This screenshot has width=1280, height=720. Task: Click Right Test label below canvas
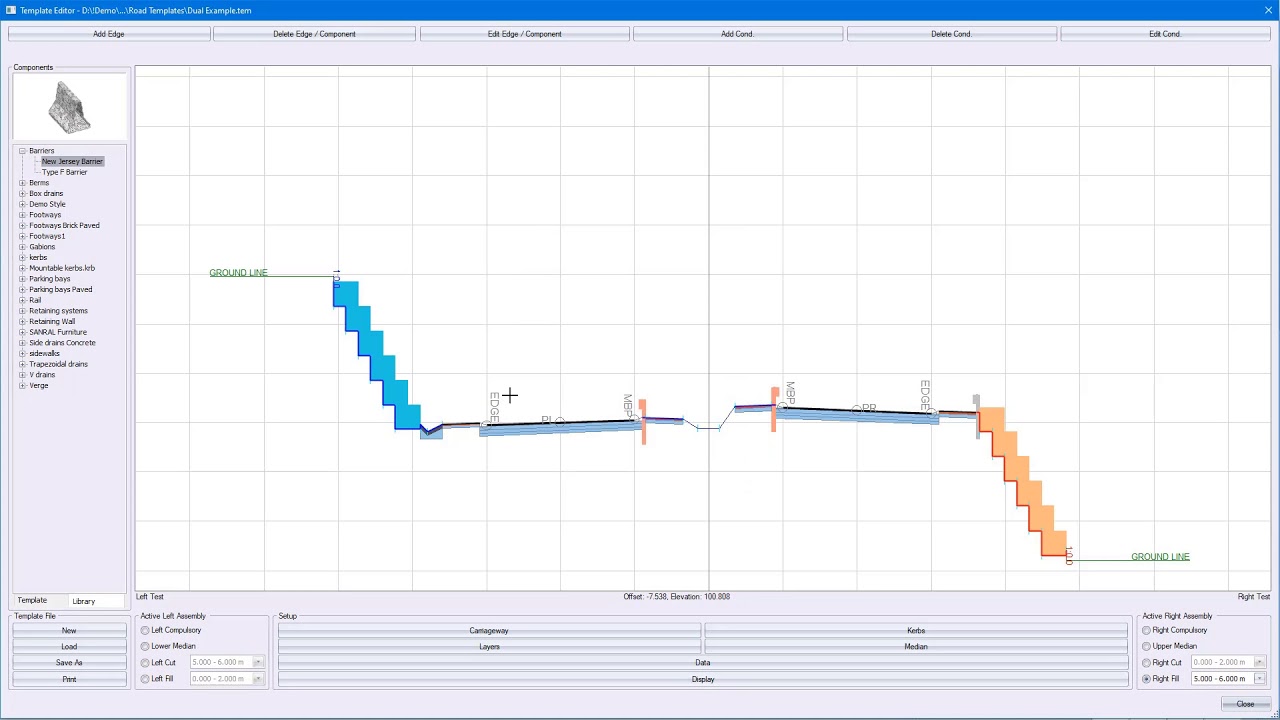pyautogui.click(x=1253, y=597)
